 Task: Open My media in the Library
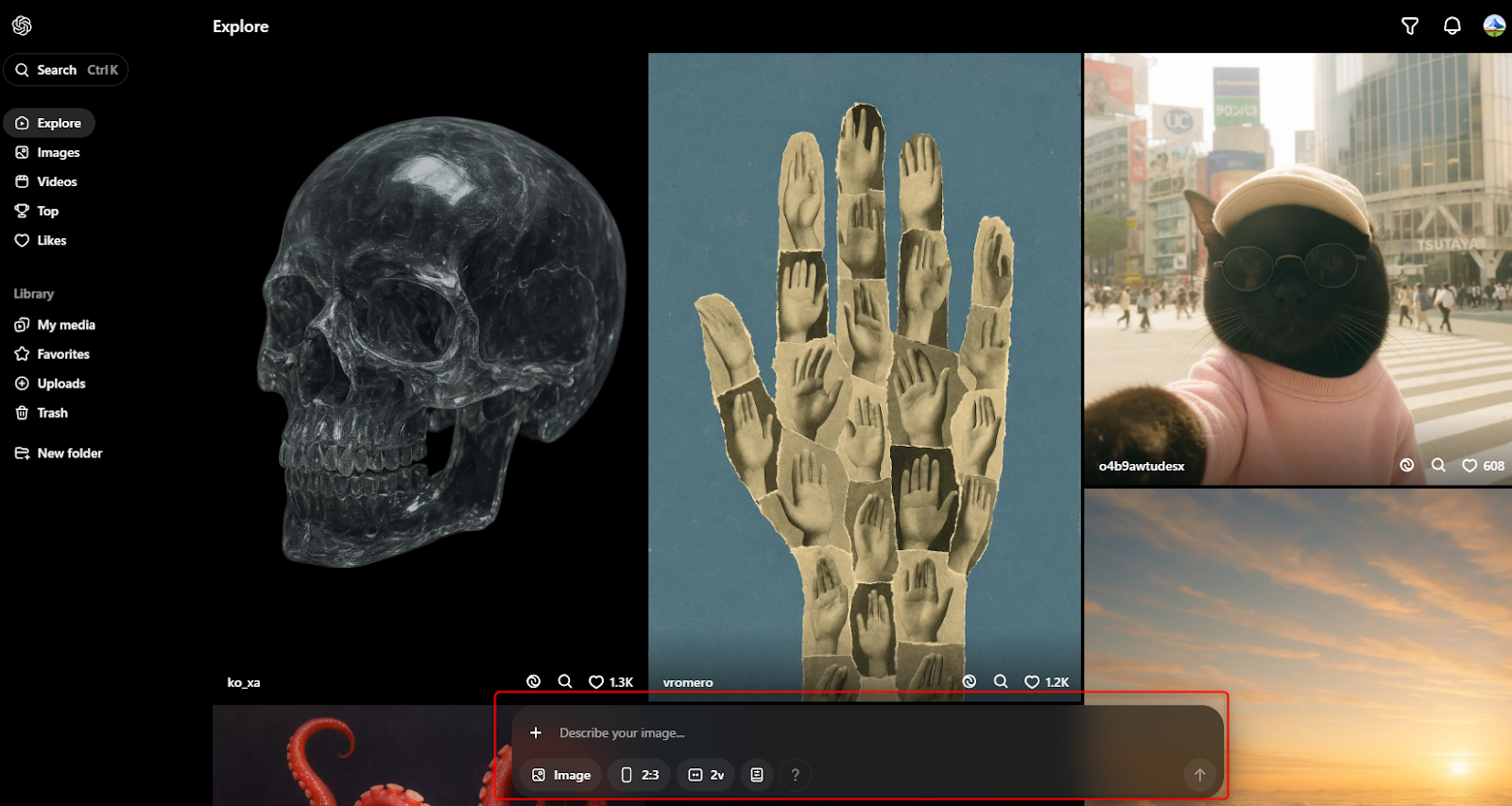click(65, 325)
